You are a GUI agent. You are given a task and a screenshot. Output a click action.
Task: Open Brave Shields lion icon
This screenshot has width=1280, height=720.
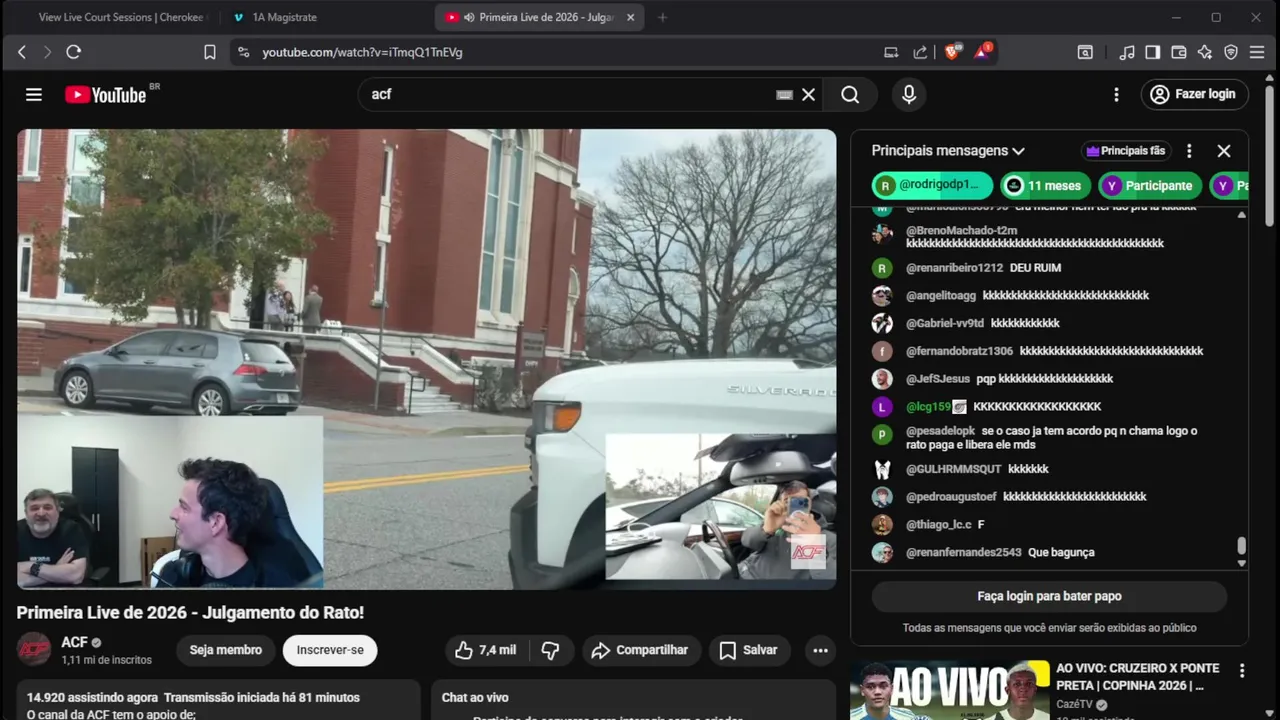[x=952, y=52]
